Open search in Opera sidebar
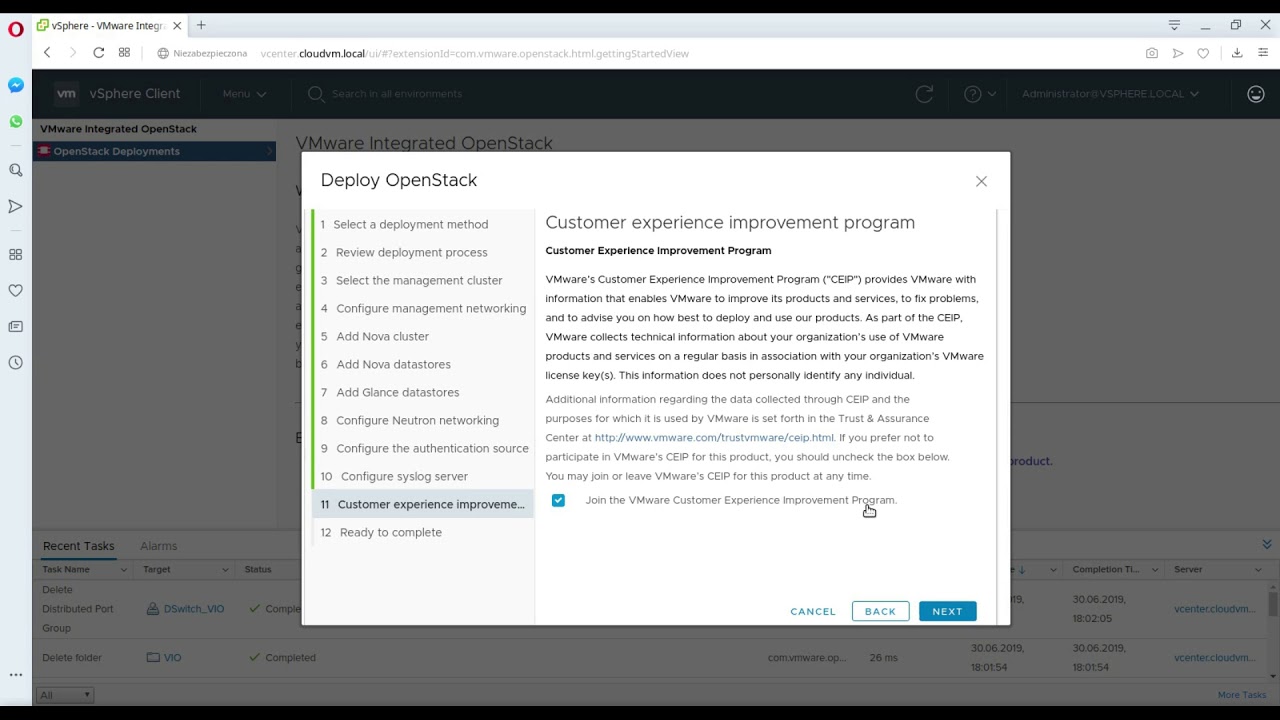This screenshot has width=1280, height=720. pyautogui.click(x=15, y=171)
